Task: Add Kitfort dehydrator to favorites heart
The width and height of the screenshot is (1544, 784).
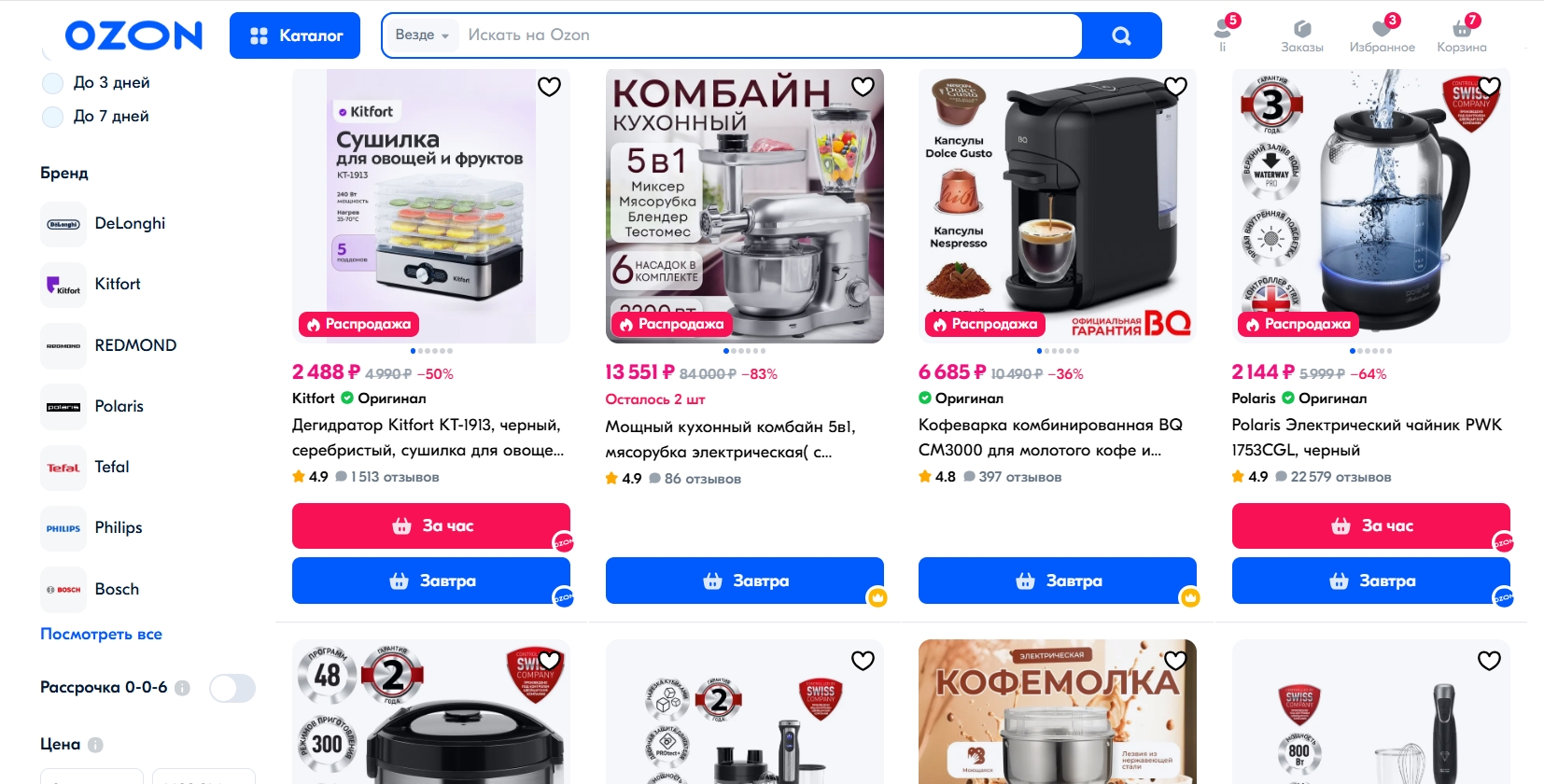Action: 549,87
